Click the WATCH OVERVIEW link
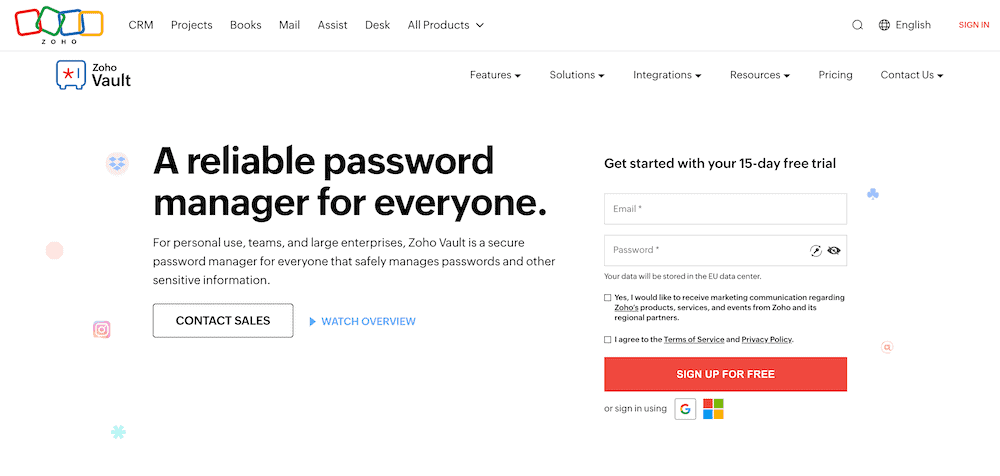Screen dimensions: 1000x476 362,321
